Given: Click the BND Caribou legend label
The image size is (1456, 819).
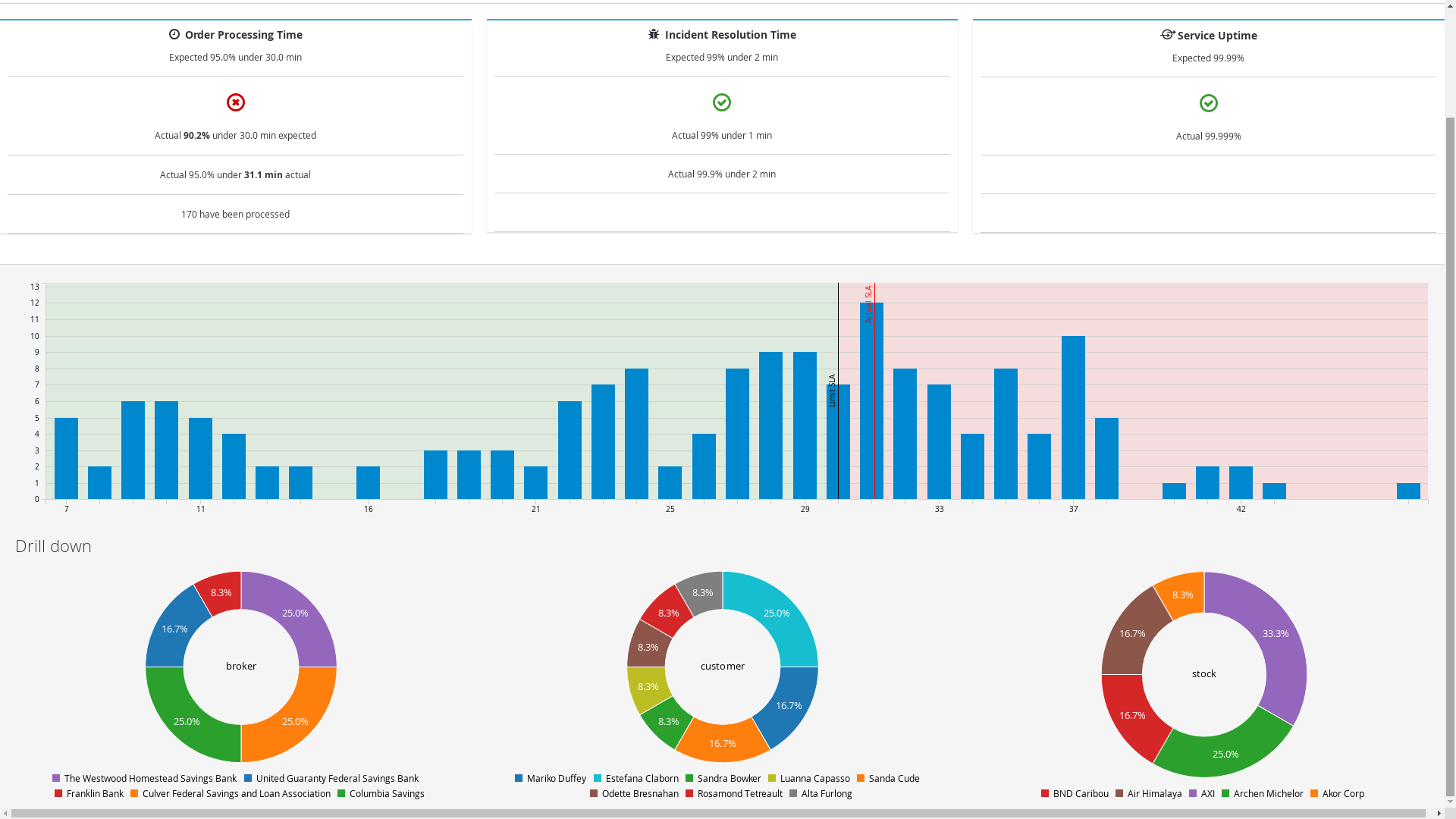Looking at the screenshot, I should pos(1080,794).
